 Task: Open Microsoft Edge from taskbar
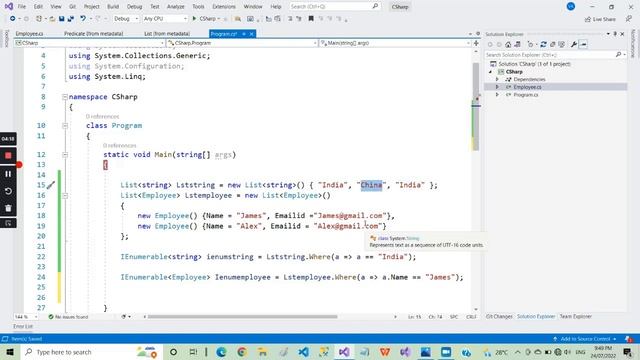221,352
